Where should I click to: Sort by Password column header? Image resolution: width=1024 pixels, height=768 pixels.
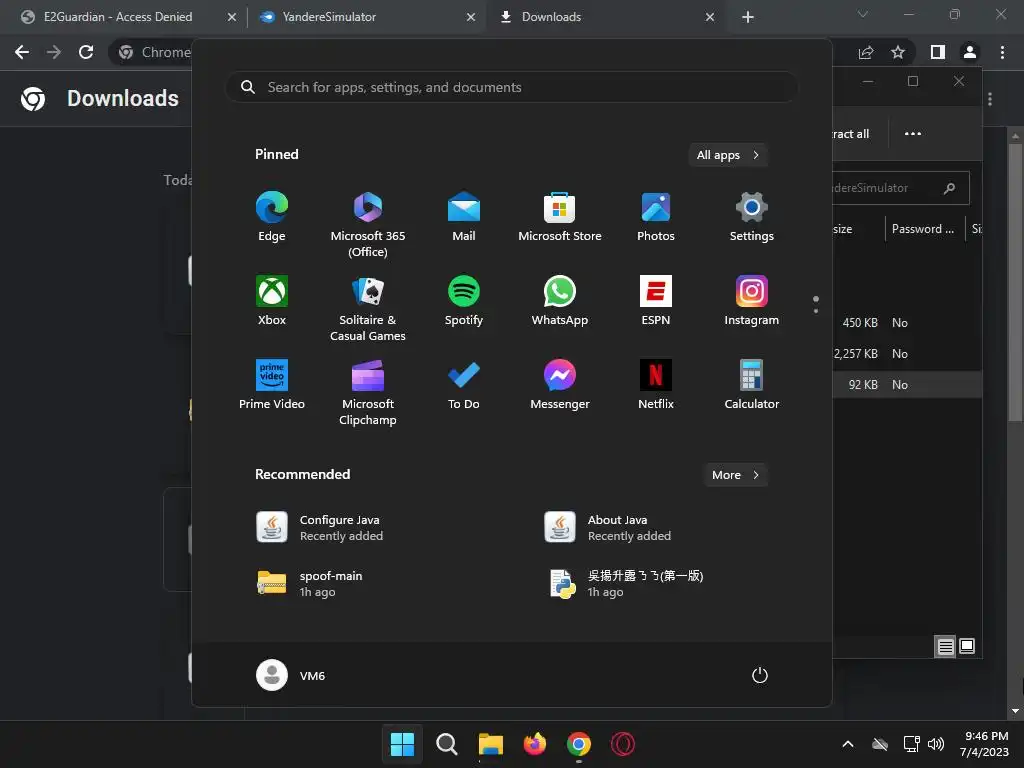click(923, 229)
